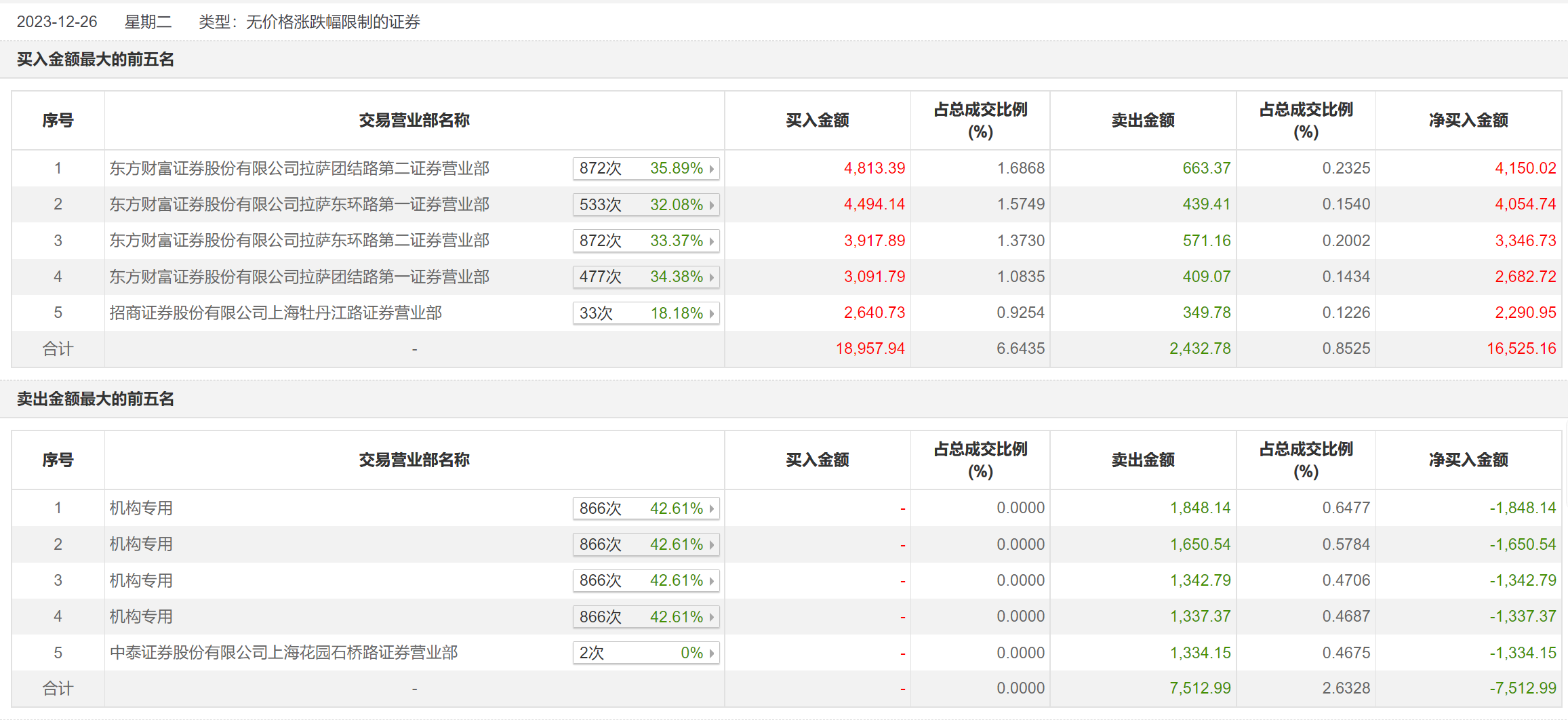
Task: Click 净买入金额 header in the bottom table
Action: pos(1468,460)
